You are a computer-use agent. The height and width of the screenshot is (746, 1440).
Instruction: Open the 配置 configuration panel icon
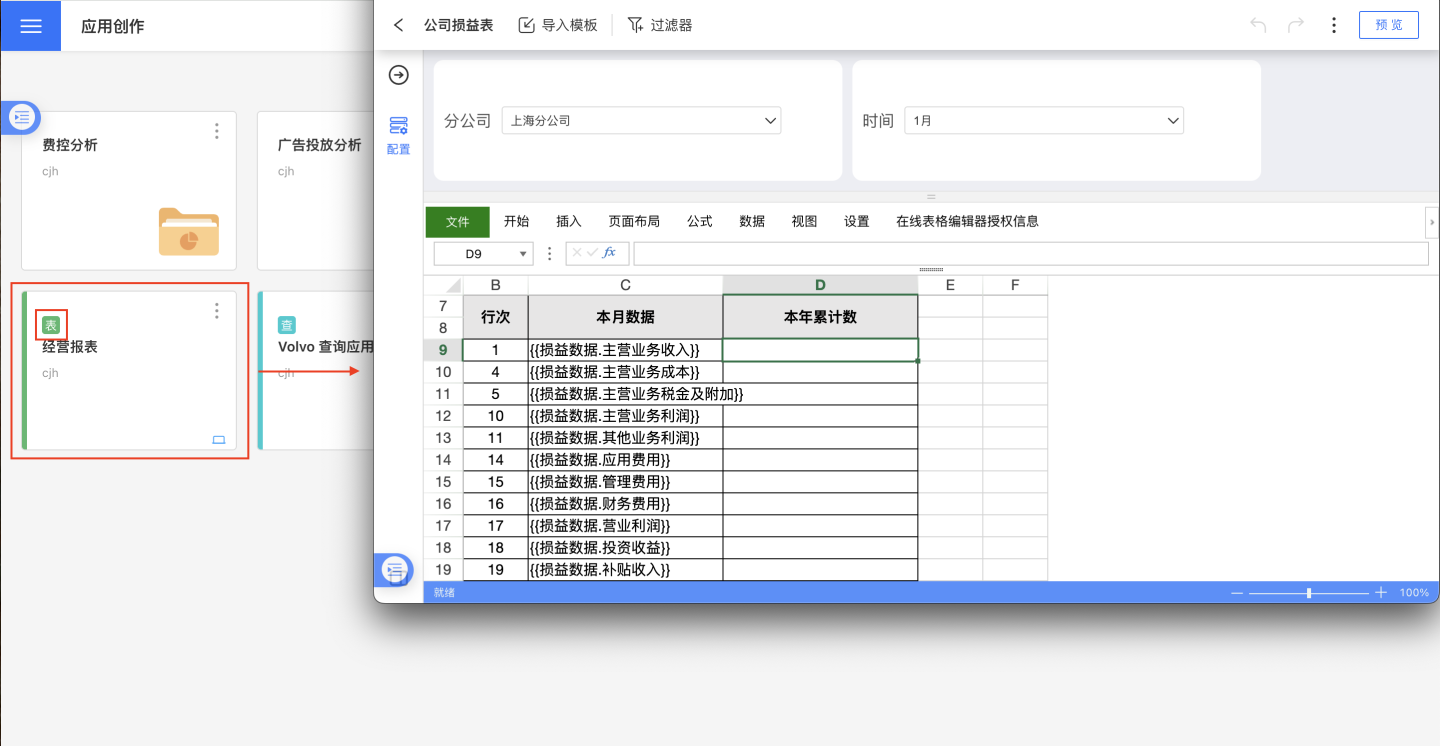[399, 135]
